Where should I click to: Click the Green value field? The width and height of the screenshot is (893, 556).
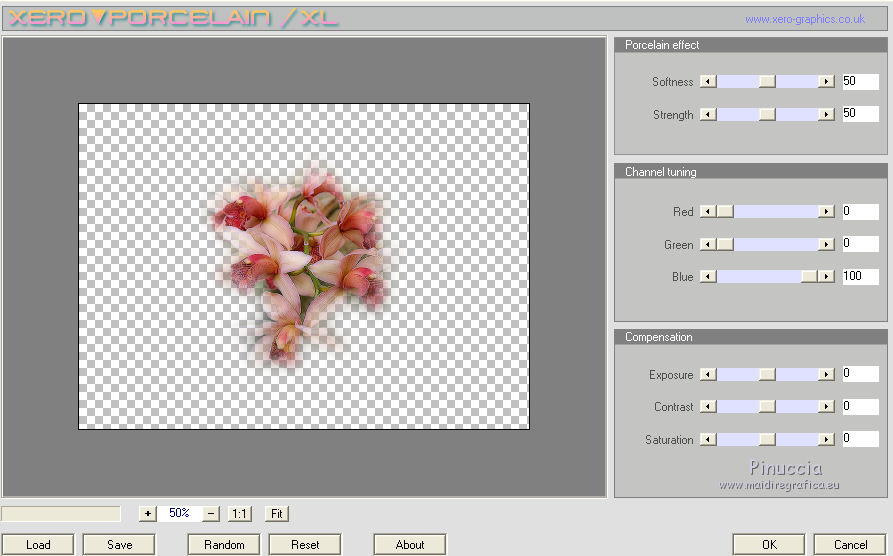[x=861, y=243]
